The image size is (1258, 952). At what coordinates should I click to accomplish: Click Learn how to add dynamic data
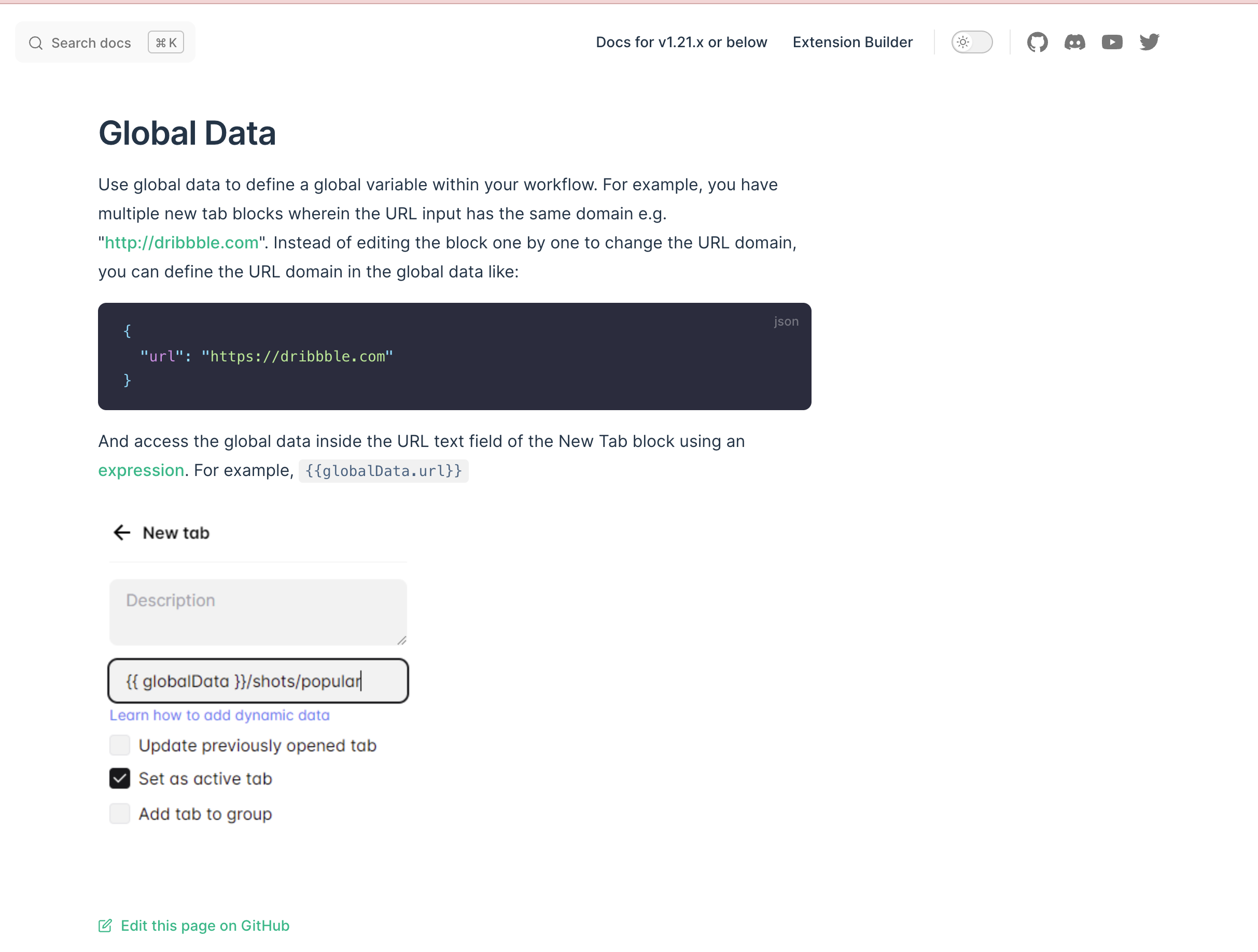tap(219, 715)
